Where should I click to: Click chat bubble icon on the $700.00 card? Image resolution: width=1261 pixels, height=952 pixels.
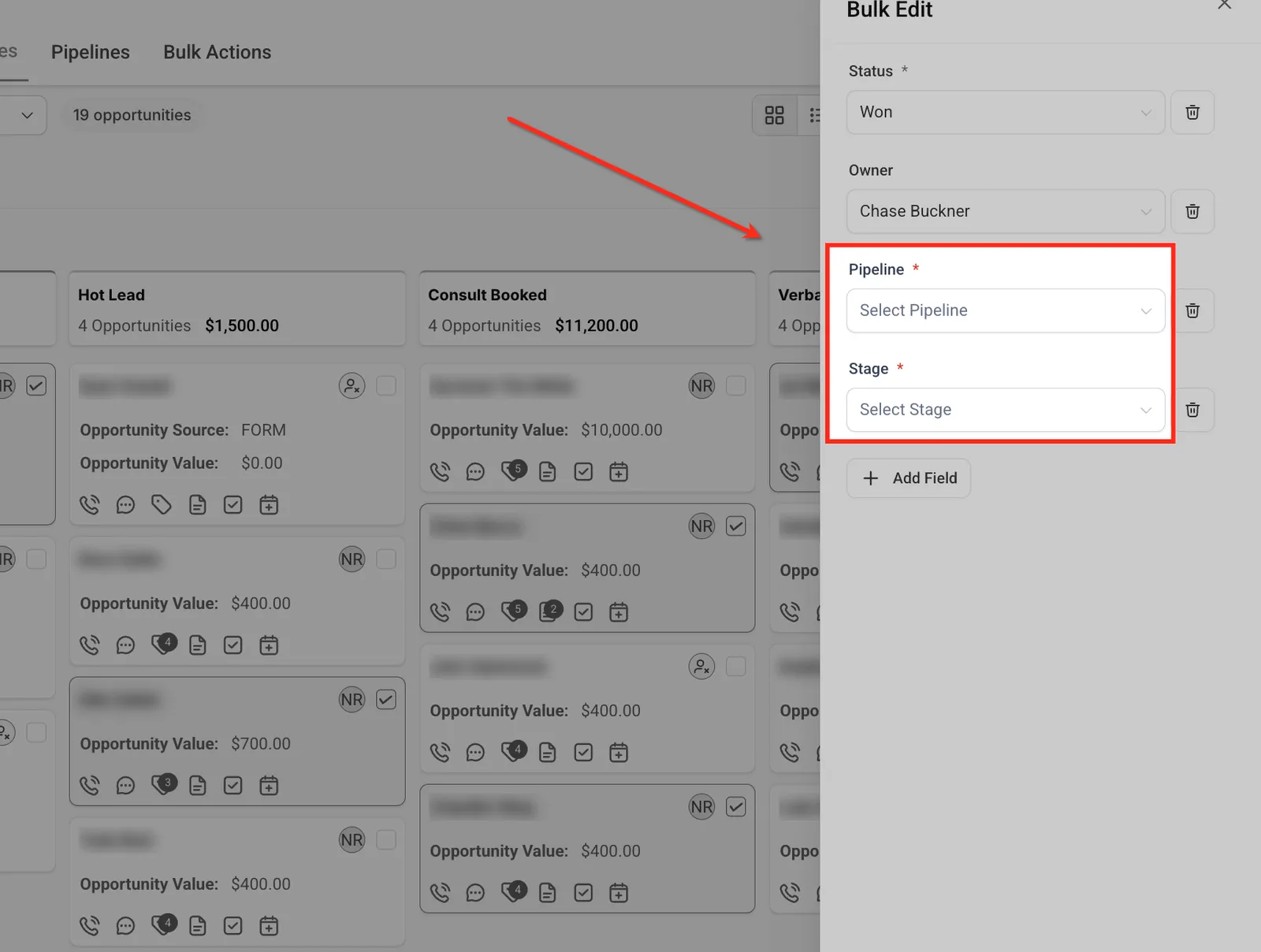[125, 786]
